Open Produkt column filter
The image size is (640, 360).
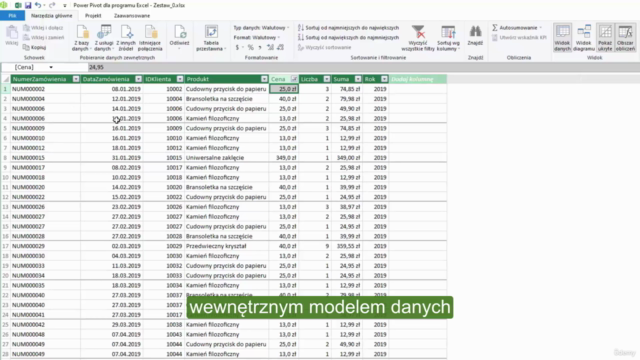coord(264,79)
